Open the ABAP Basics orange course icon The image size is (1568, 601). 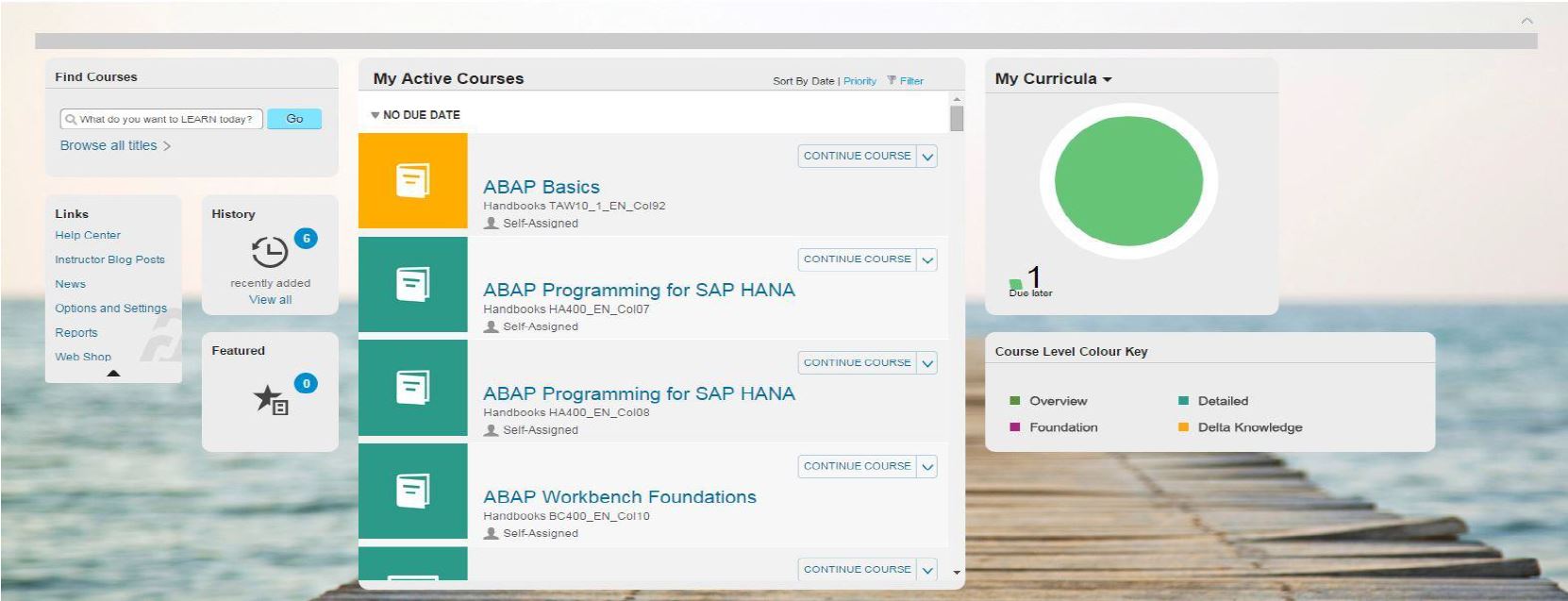click(412, 180)
